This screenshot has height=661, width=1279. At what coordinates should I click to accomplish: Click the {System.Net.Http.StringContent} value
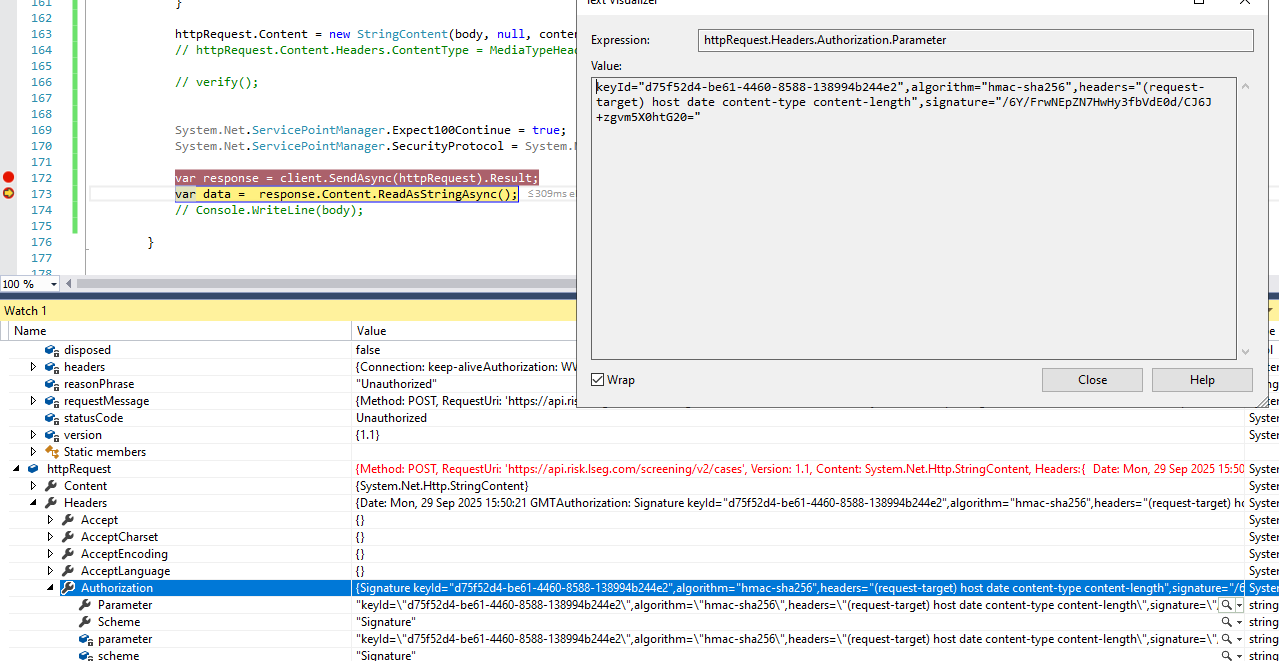pos(442,486)
